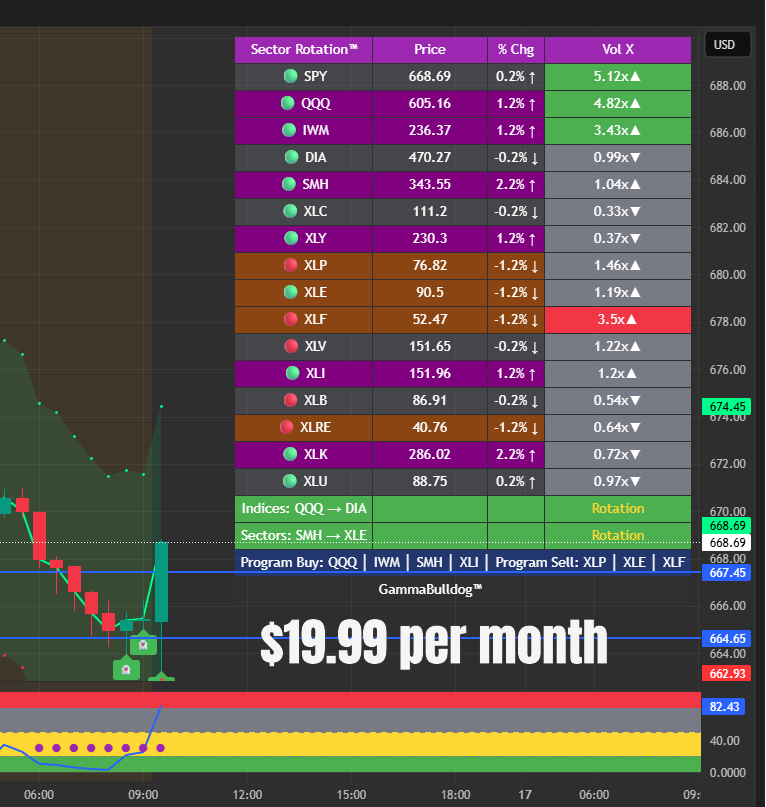766x807 pixels.
Task: Click the DIA price 470.27
Action: (x=430, y=157)
